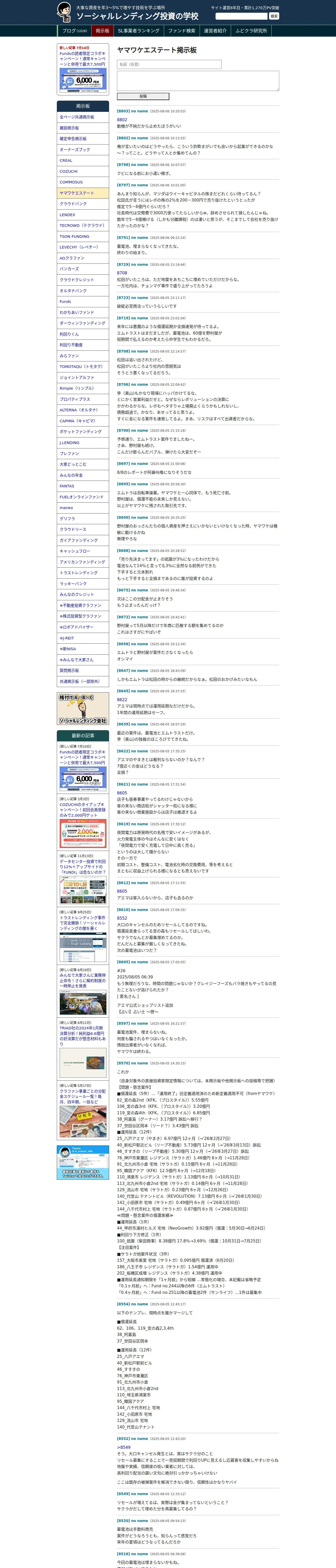Open FANTAS board link
336x1568 pixels.
coord(83,486)
